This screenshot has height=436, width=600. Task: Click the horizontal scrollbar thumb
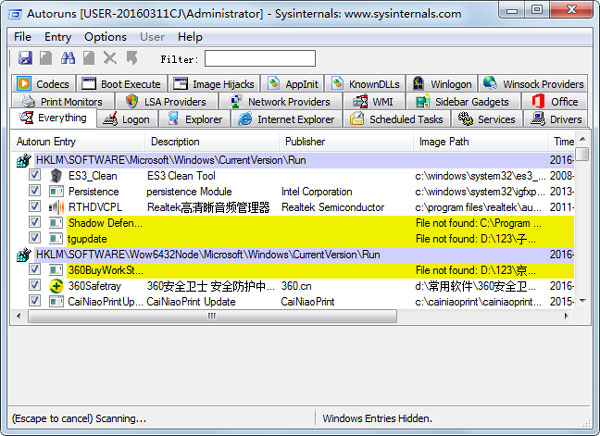[212, 316]
